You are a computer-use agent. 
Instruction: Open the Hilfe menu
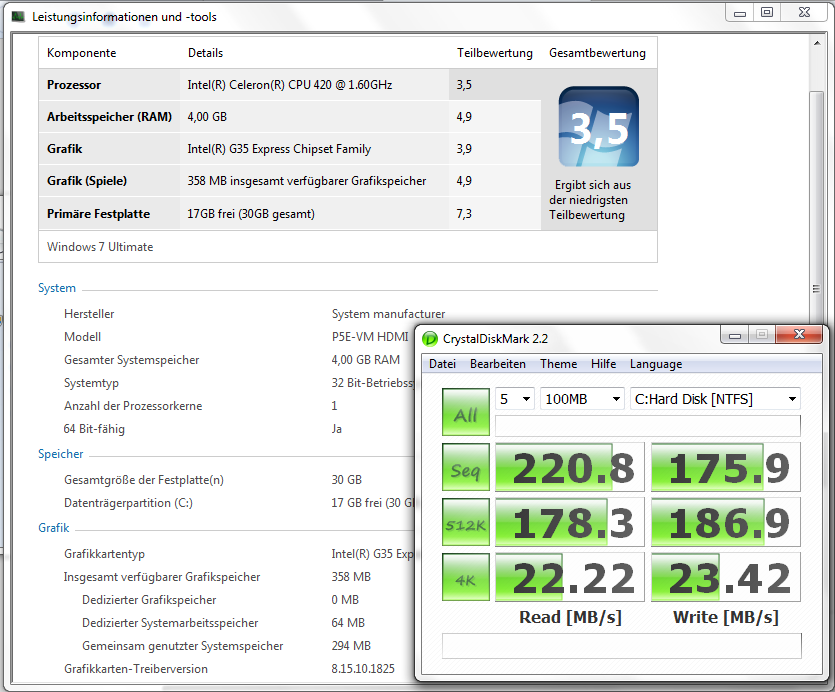[603, 364]
